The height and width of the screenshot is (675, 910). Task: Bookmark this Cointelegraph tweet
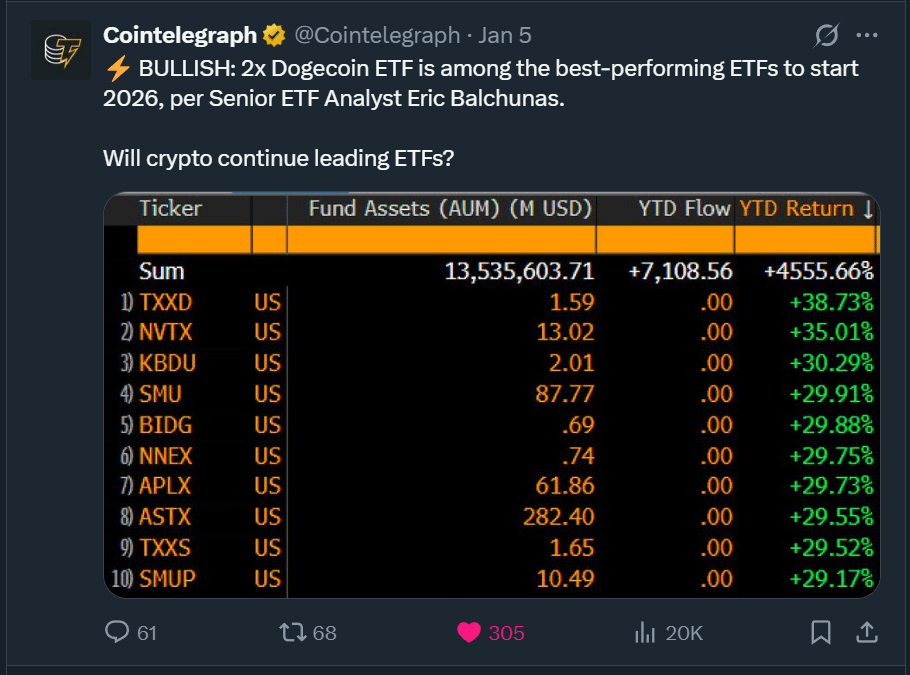click(x=820, y=632)
